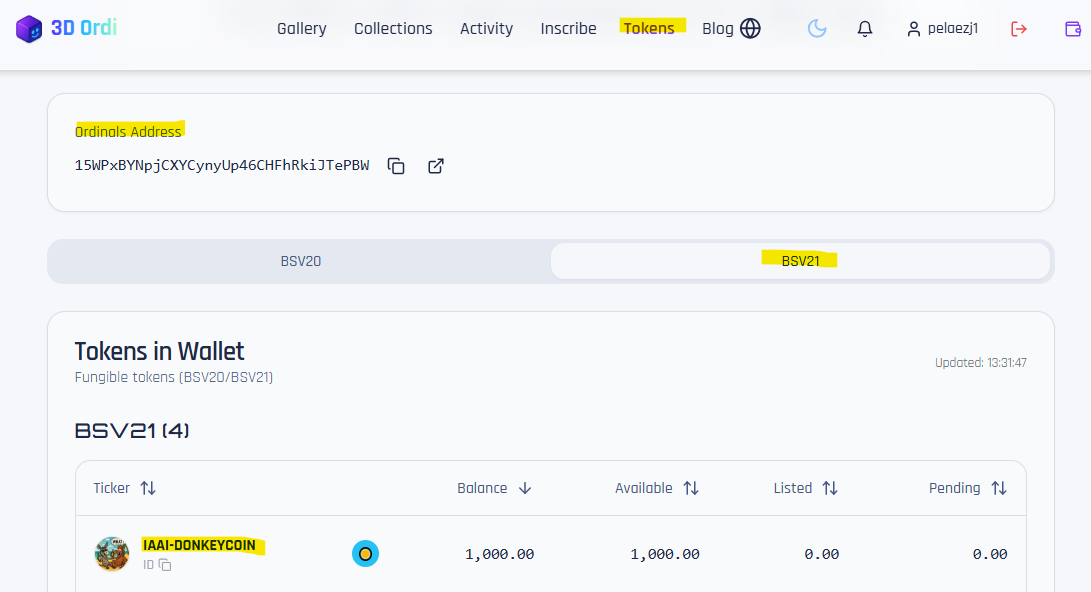1091x592 pixels.
Task: Click the Listed 0.00 value
Action: tap(822, 554)
